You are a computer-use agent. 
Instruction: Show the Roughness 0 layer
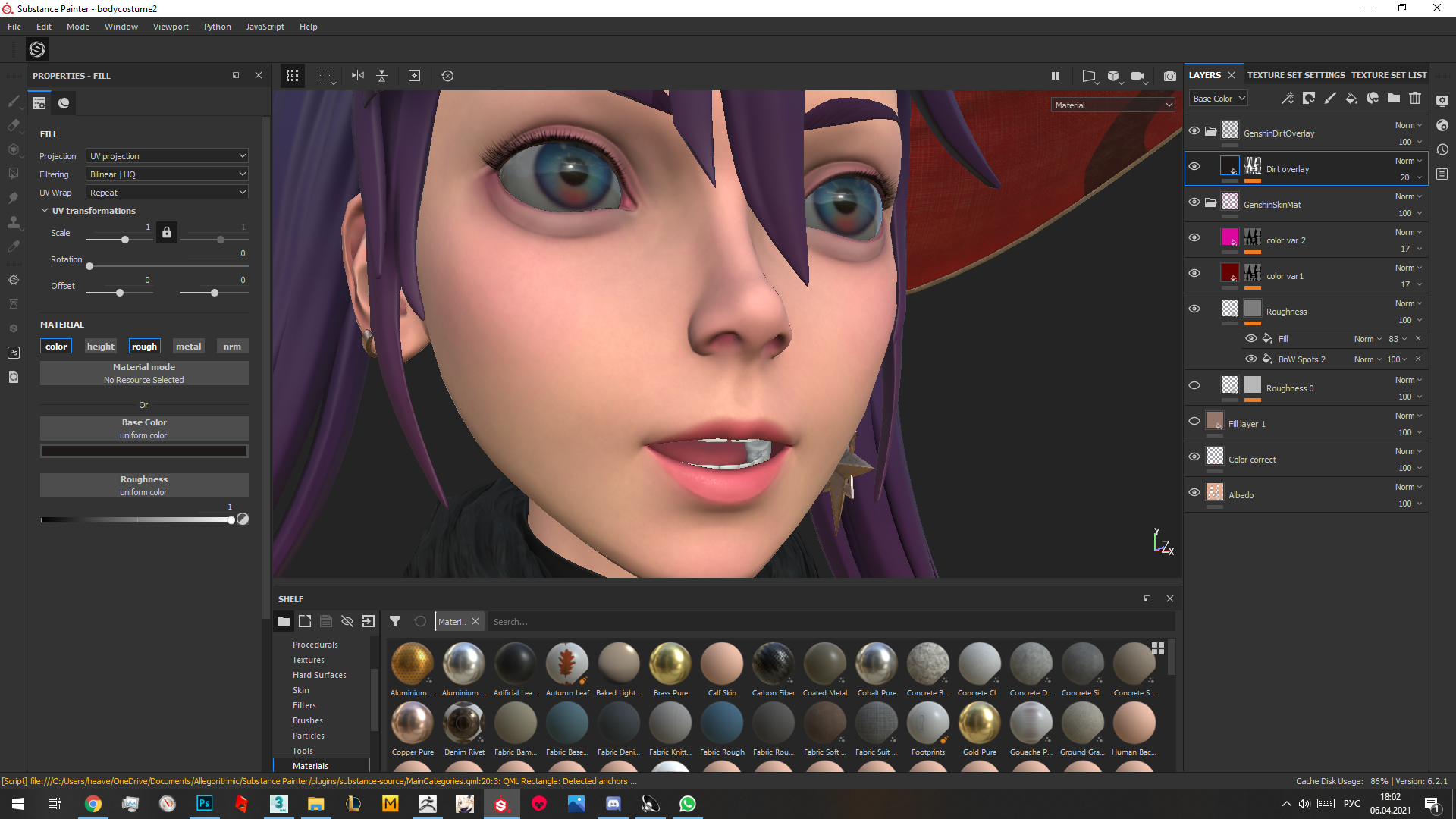1194,386
